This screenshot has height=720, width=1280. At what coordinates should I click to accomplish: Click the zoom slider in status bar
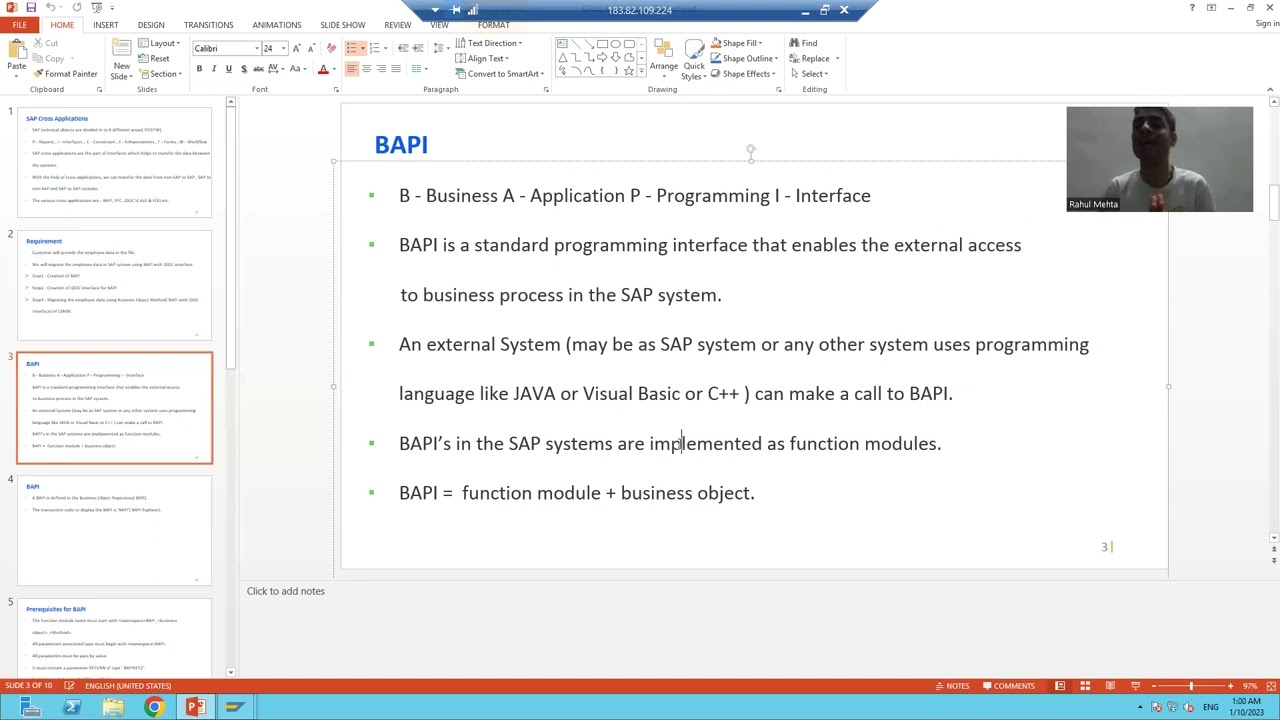(x=1191, y=686)
